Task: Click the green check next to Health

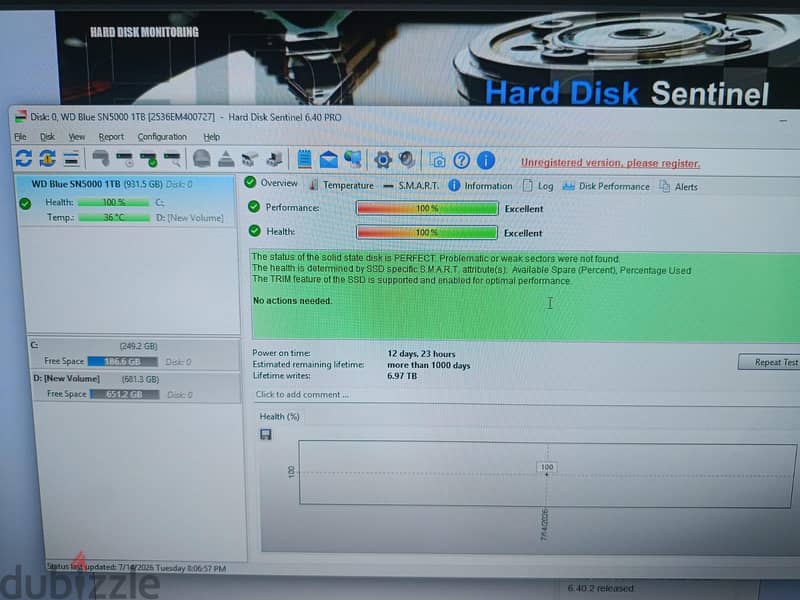Action: click(254, 231)
